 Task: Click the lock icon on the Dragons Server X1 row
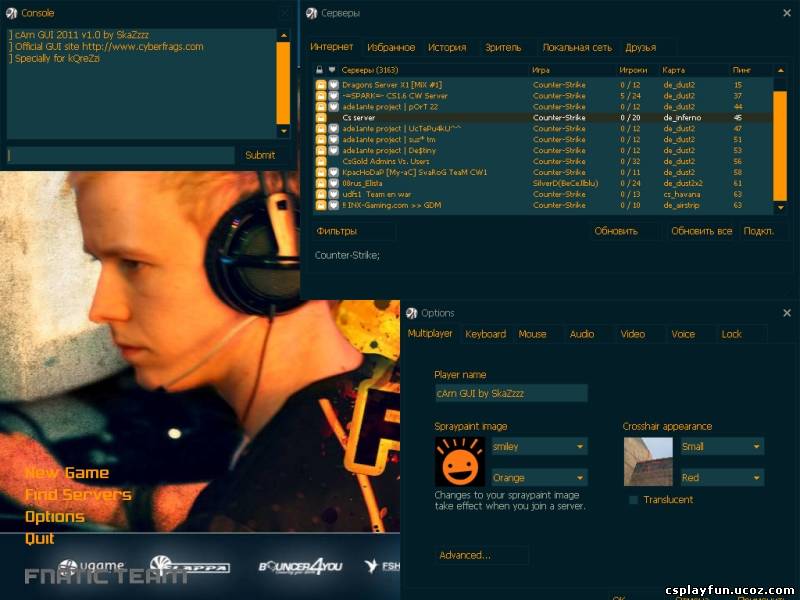[x=320, y=85]
